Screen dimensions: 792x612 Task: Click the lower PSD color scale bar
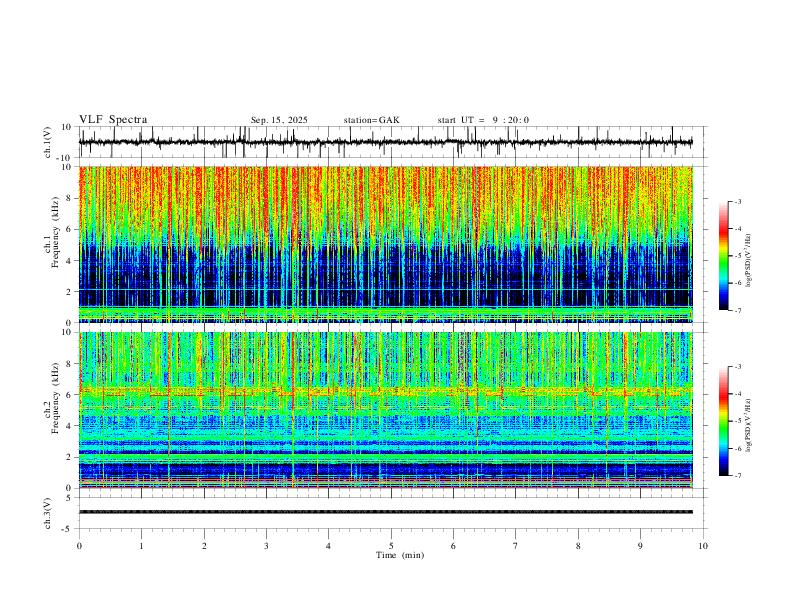click(724, 421)
